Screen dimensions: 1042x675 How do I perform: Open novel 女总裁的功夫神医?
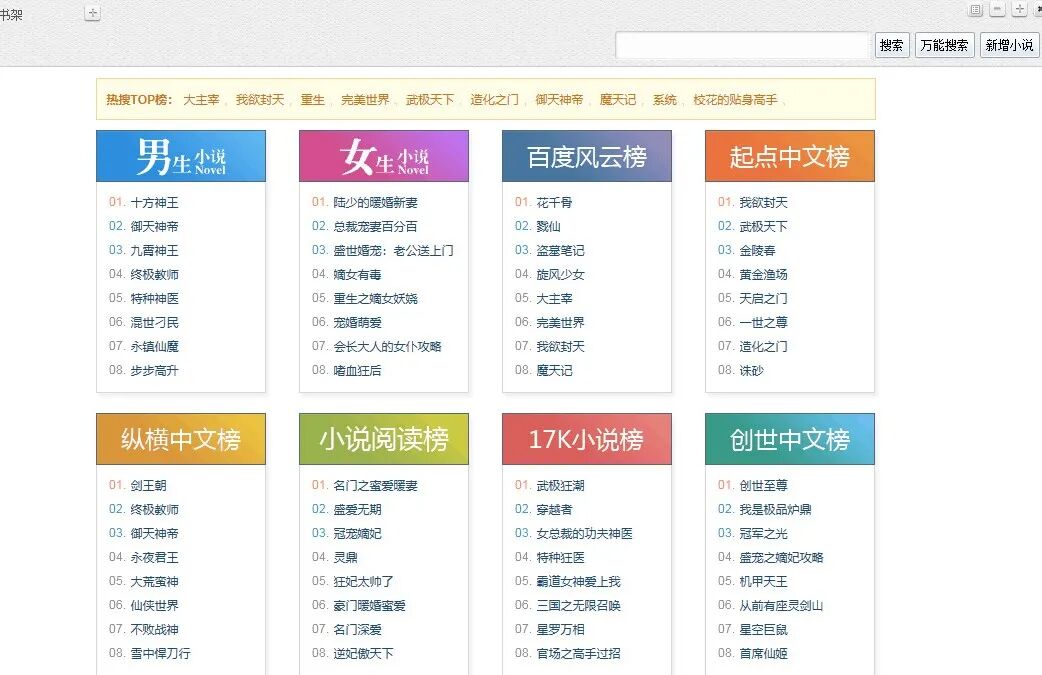tap(584, 533)
